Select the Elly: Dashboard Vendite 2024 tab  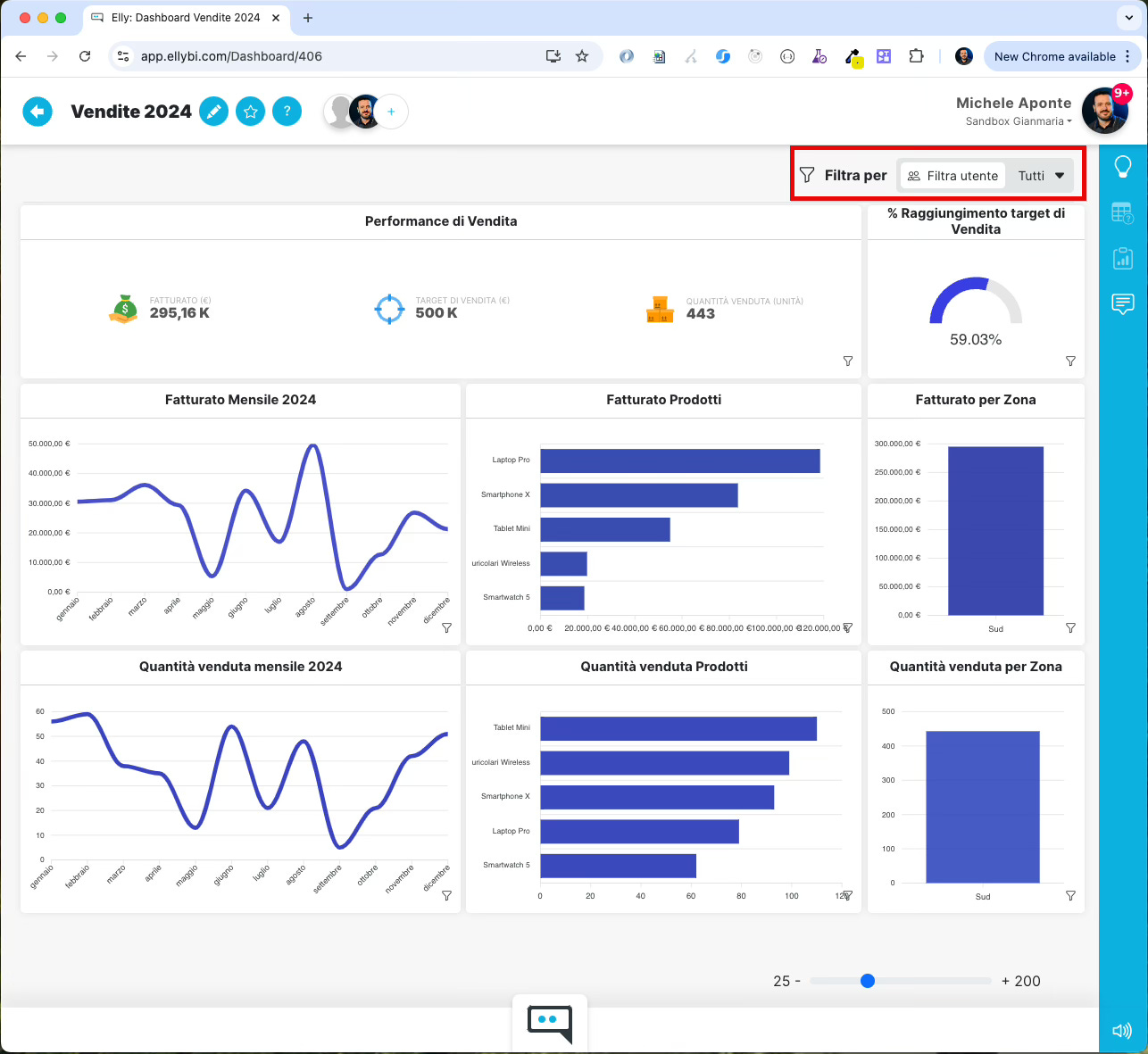pos(186,18)
